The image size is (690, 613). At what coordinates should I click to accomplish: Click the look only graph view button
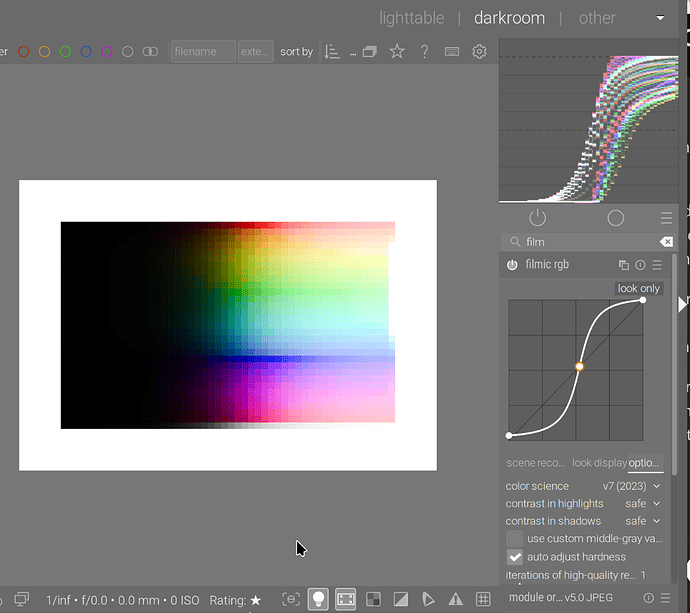[638, 289]
